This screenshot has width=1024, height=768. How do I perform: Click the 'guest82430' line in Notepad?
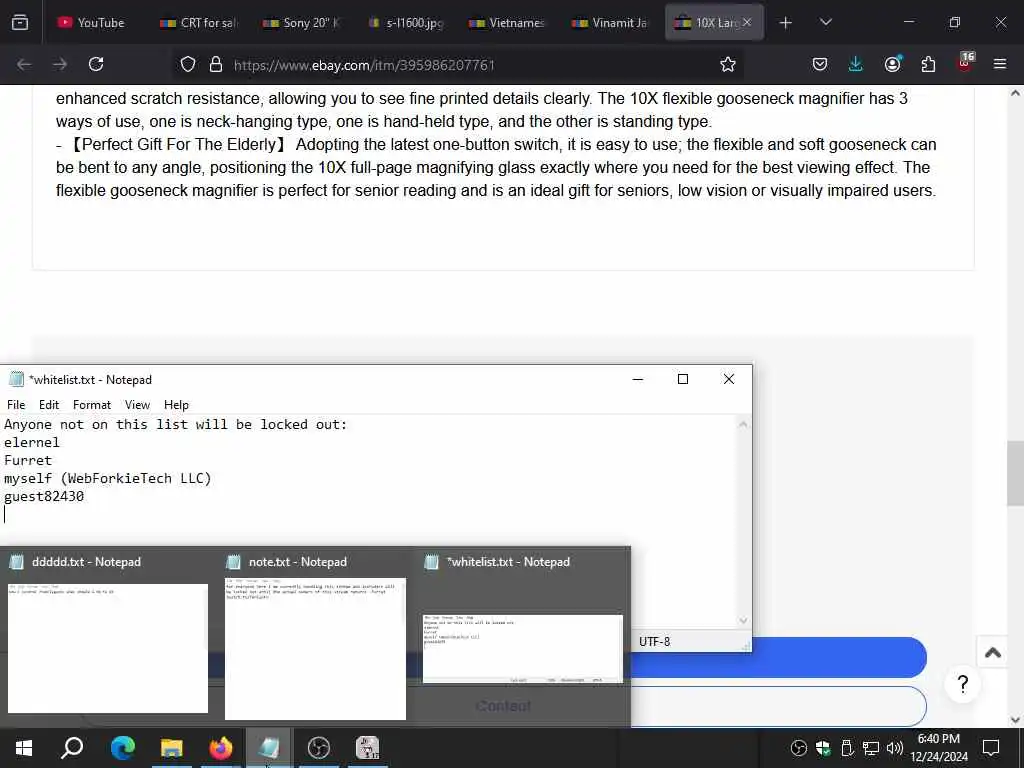(44, 496)
